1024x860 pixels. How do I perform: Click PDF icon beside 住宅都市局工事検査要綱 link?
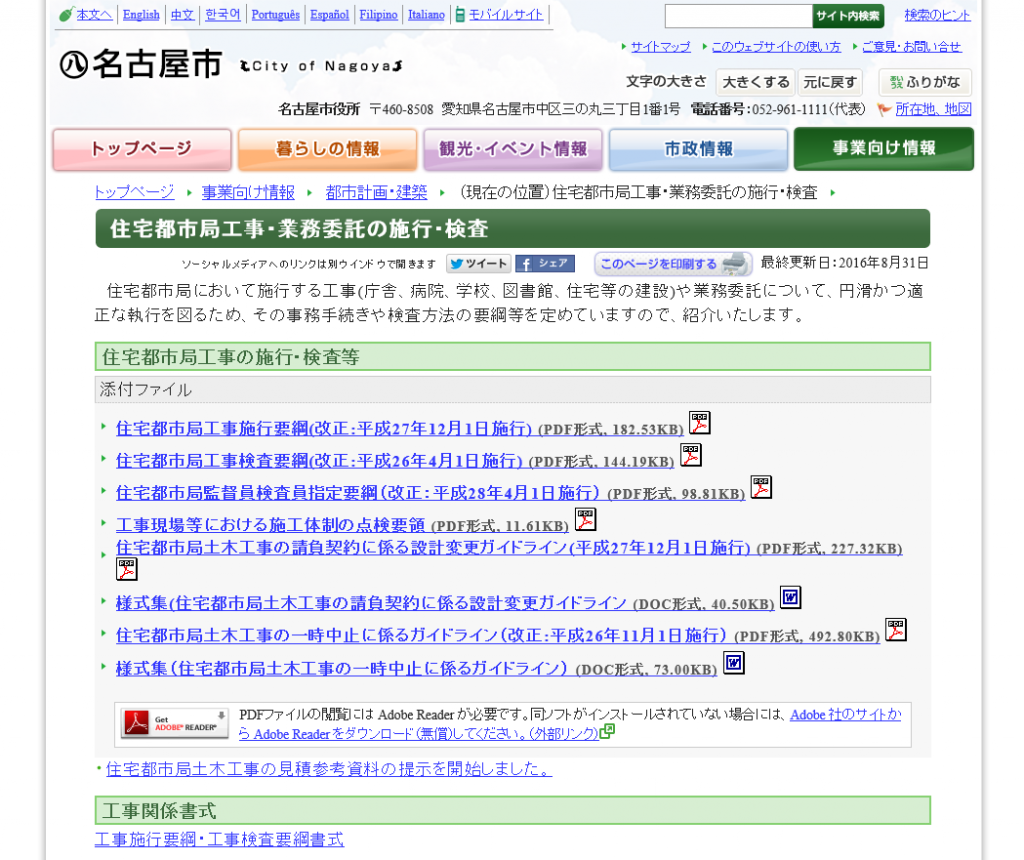690,456
